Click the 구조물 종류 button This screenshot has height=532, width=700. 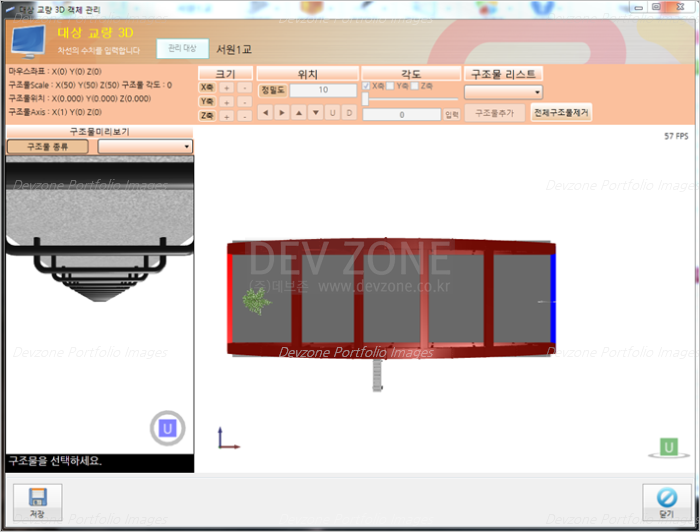pos(48,146)
